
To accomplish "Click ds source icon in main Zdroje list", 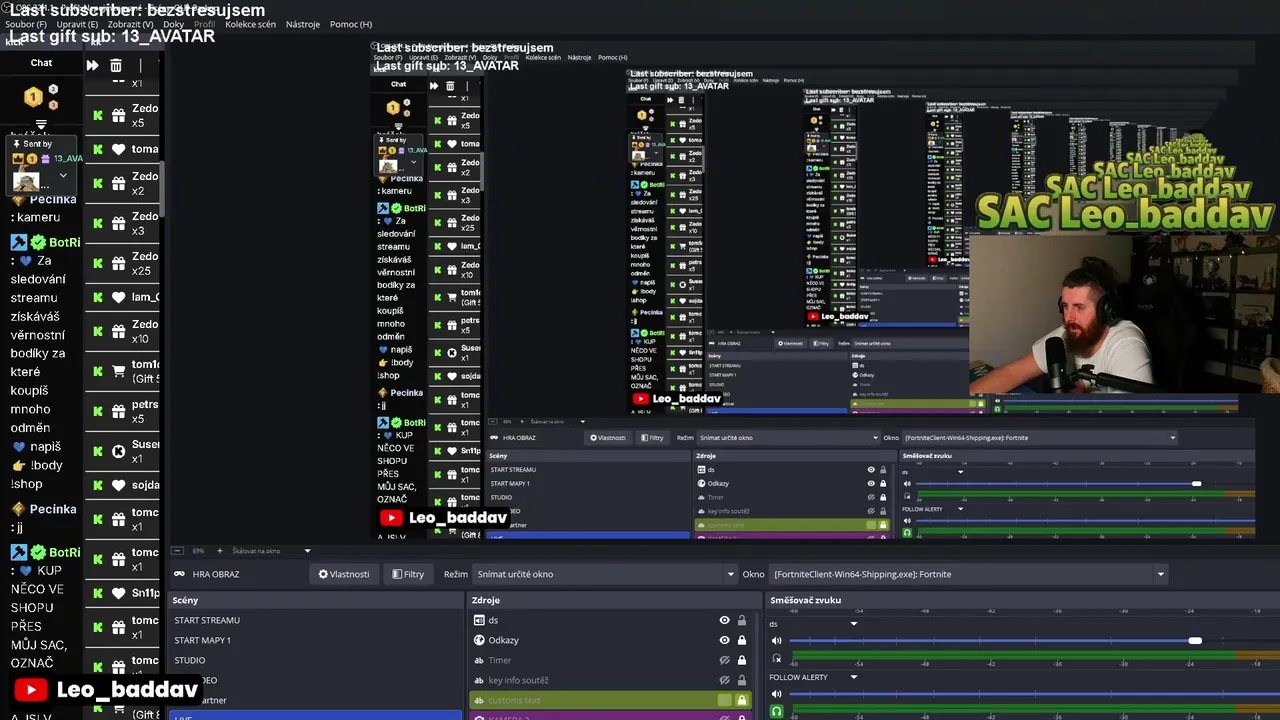I will (479, 620).
